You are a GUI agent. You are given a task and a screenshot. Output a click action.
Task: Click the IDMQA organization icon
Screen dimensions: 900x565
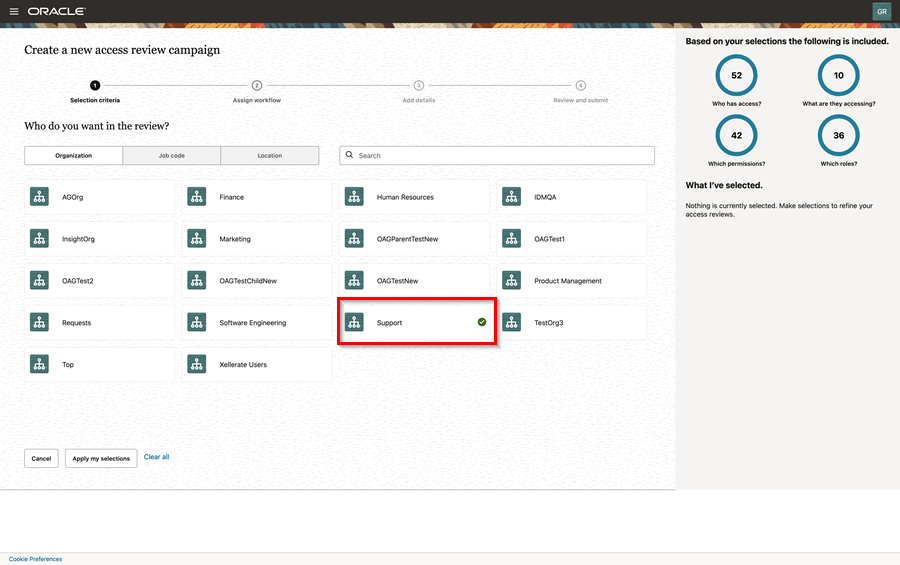511,197
